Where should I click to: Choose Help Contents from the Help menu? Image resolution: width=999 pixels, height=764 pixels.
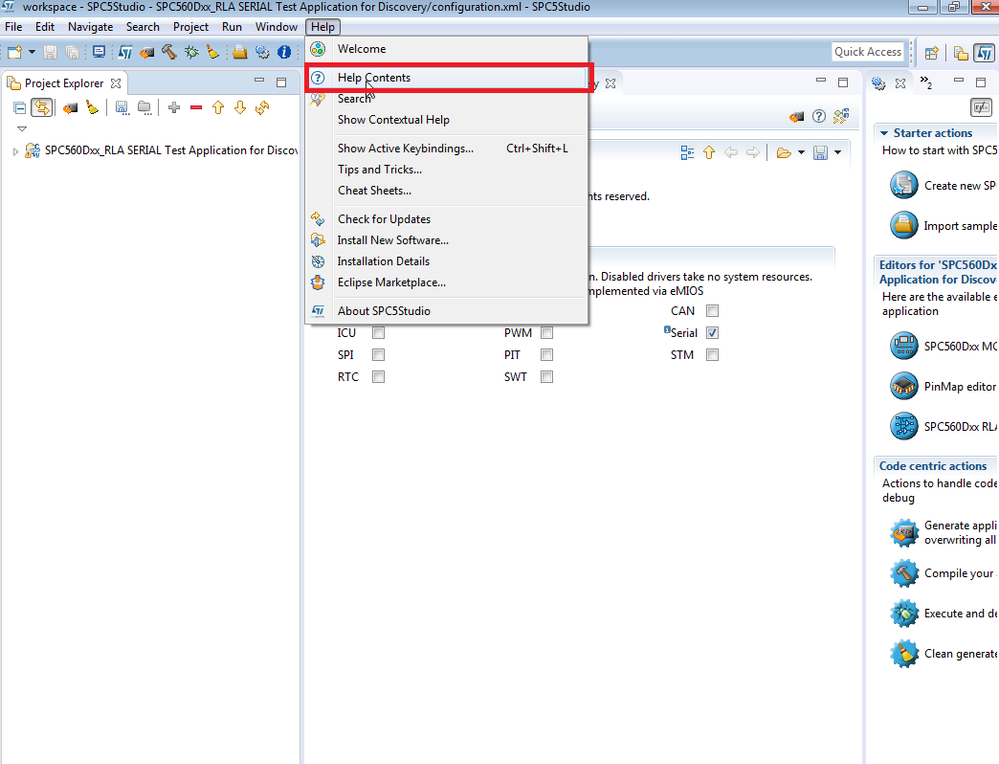[x=447, y=78]
